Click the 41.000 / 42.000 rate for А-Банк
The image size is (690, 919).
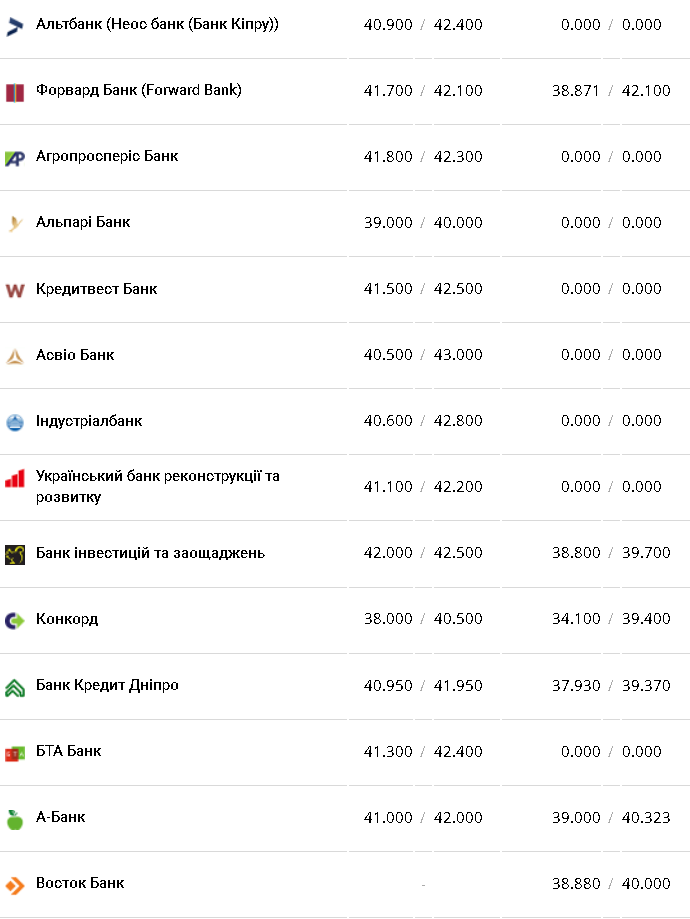423,817
